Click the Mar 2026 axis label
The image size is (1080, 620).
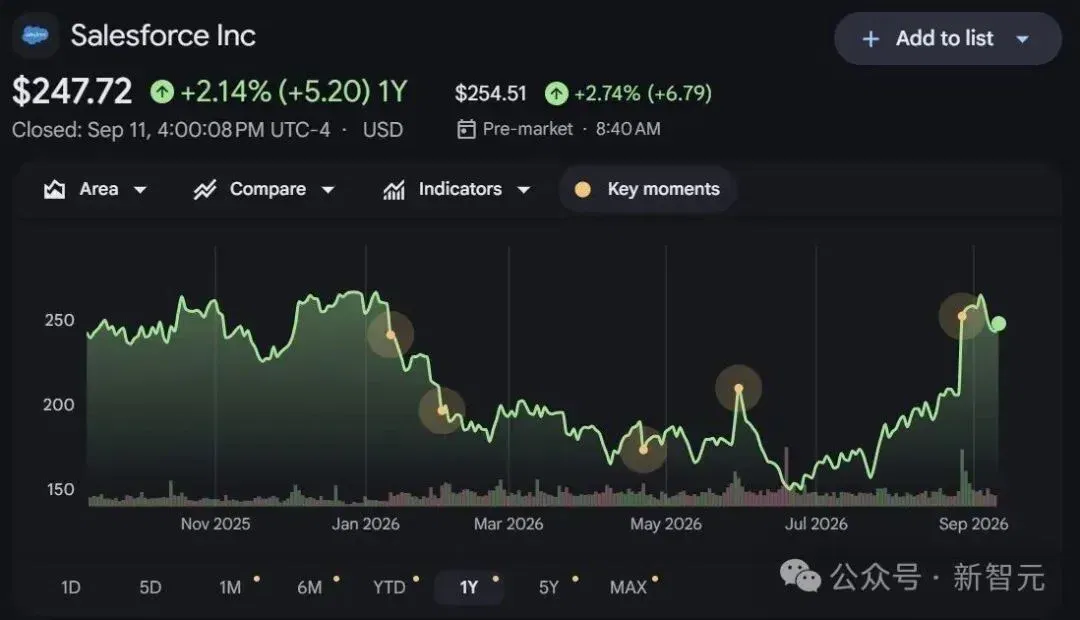(508, 524)
